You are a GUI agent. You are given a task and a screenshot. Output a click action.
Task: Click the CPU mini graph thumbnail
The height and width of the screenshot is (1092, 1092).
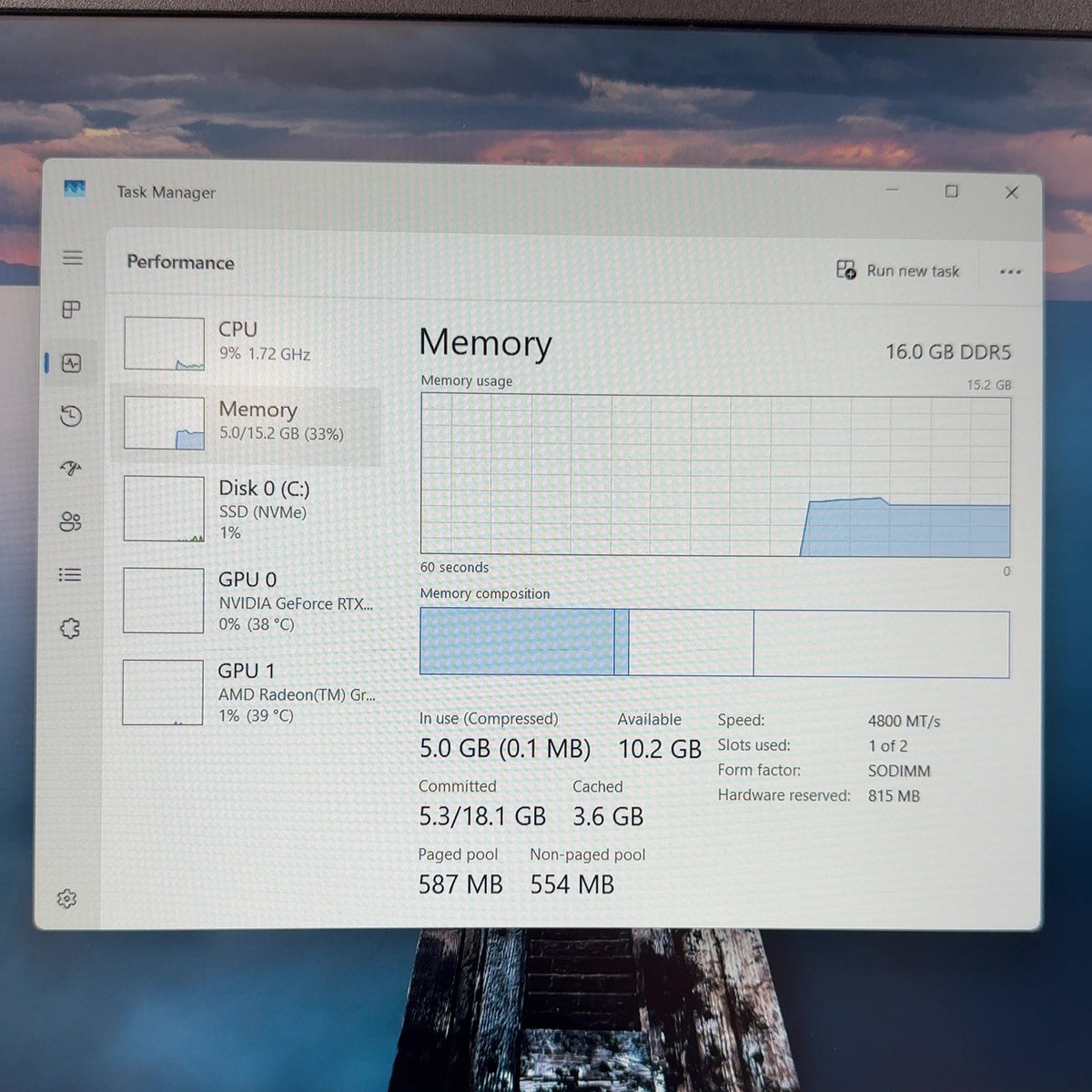pyautogui.click(x=164, y=343)
